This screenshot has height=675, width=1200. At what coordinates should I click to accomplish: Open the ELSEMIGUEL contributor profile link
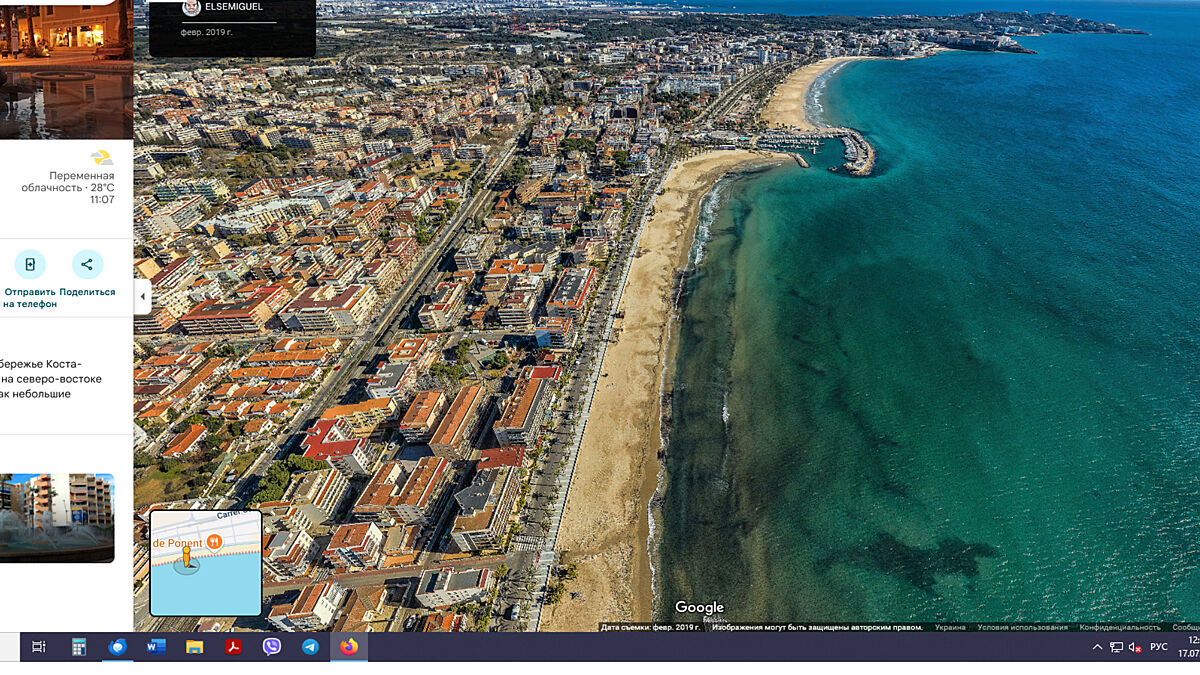(x=234, y=7)
